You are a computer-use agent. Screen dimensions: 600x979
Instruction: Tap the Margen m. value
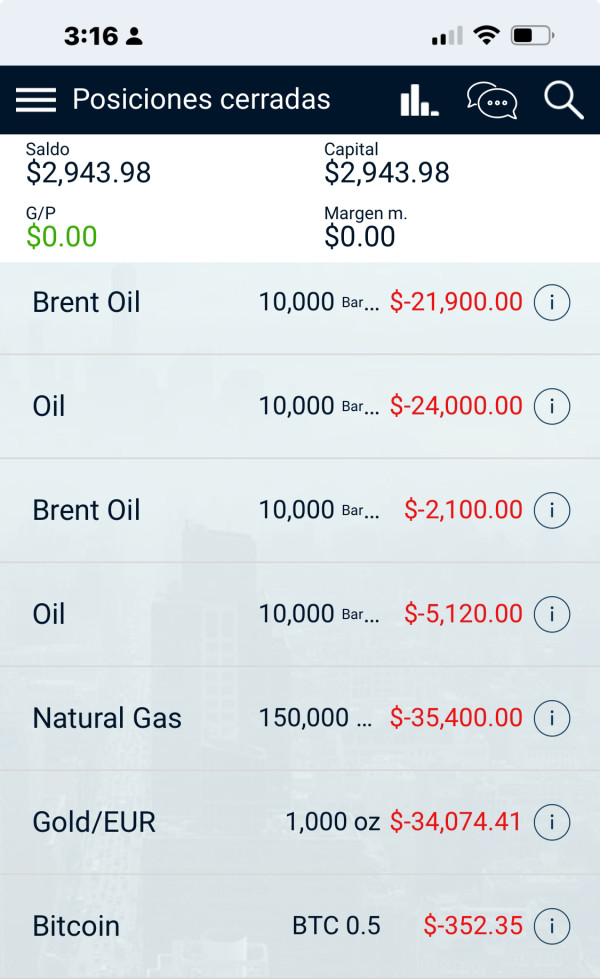coord(360,237)
